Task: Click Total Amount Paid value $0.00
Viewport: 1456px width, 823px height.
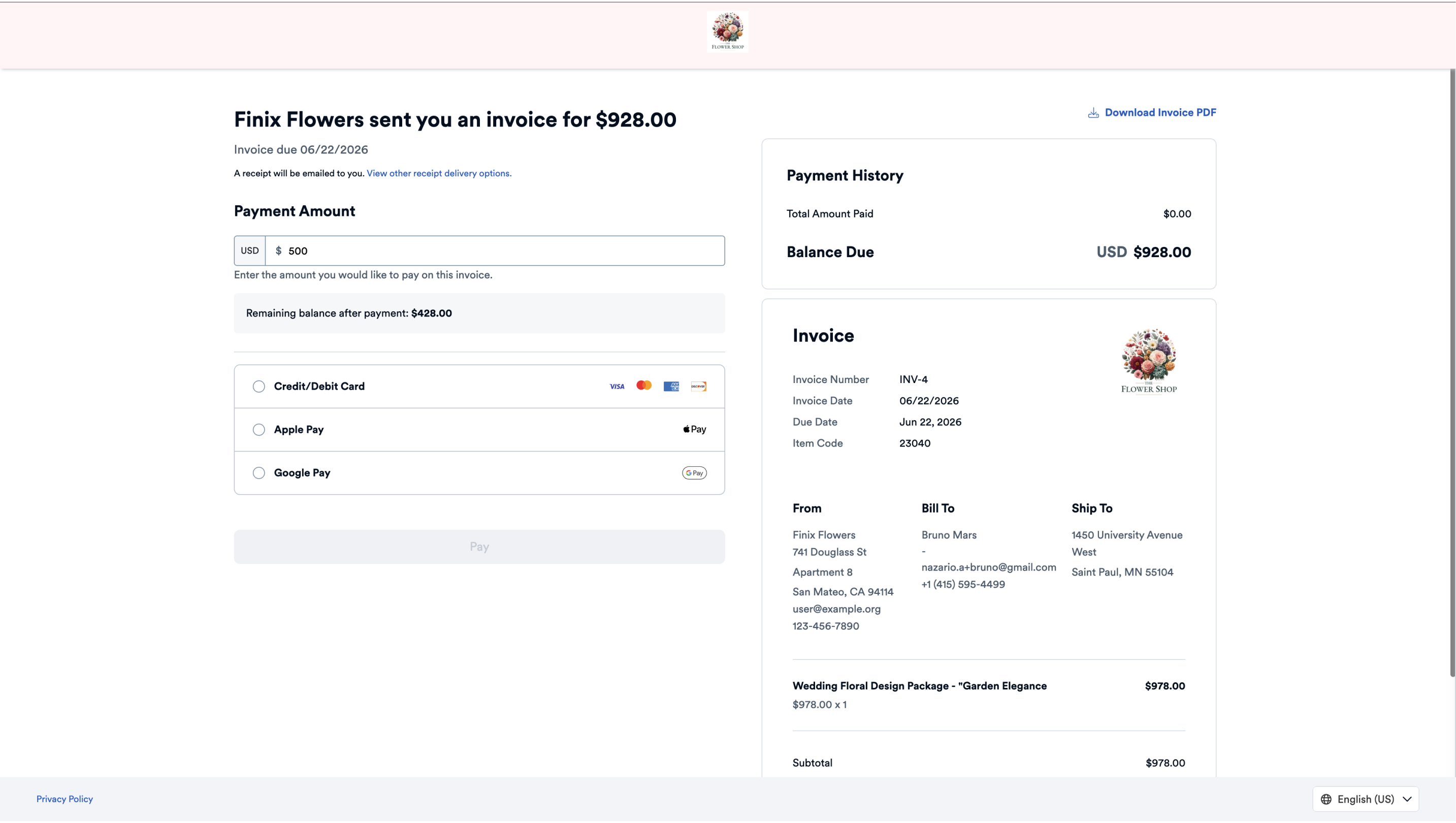Action: click(1177, 214)
